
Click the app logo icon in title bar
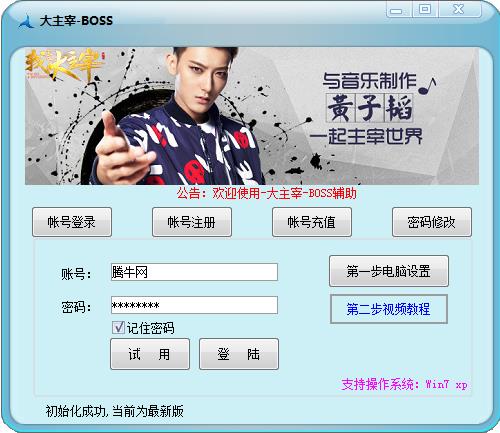coord(26,21)
